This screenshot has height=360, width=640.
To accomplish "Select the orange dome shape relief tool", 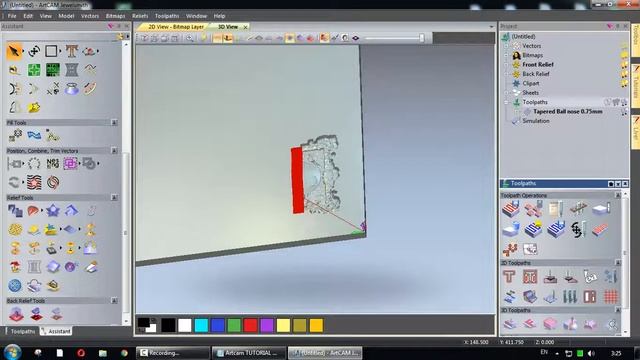I will (33, 211).
